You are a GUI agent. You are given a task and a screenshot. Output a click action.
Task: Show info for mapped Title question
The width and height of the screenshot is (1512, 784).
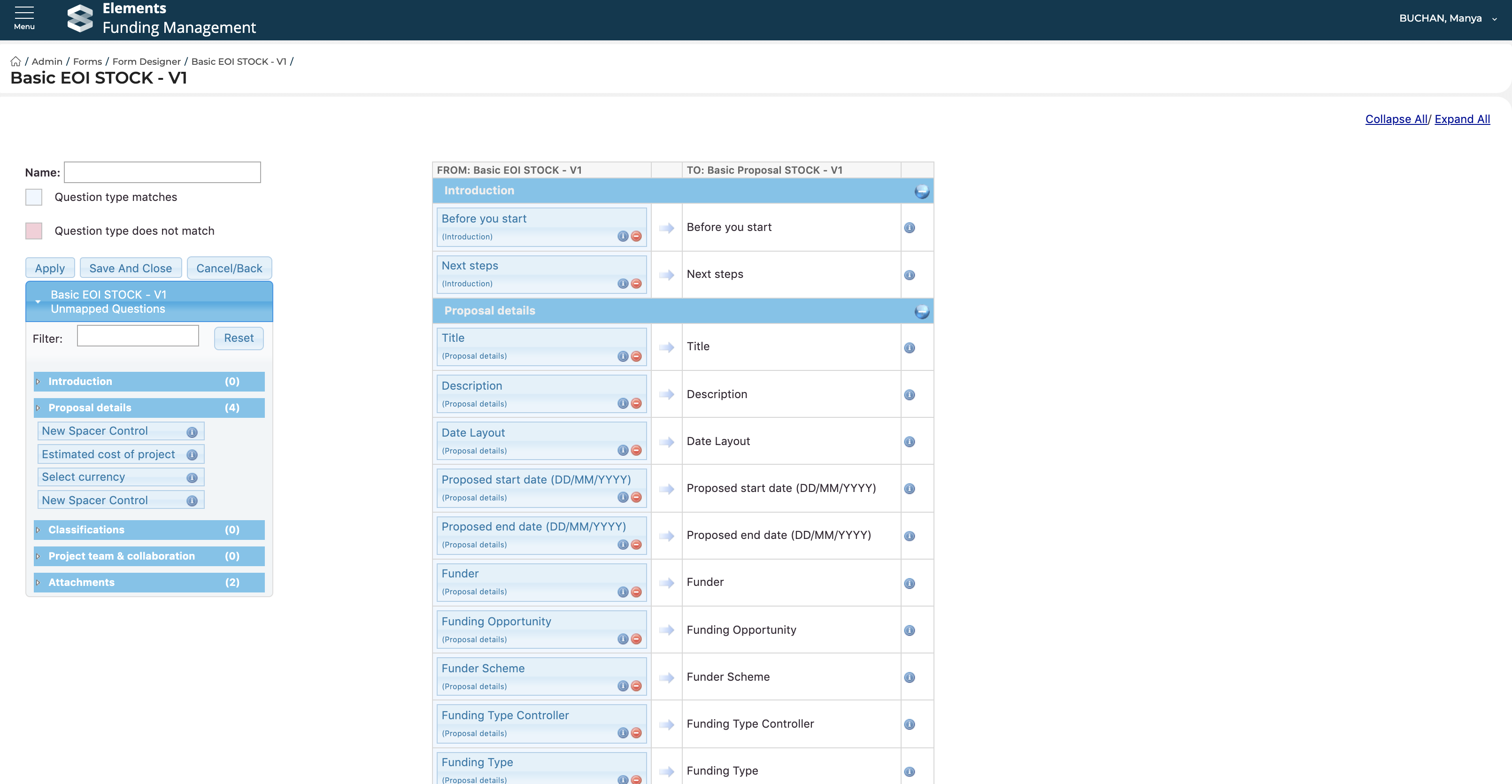(623, 356)
